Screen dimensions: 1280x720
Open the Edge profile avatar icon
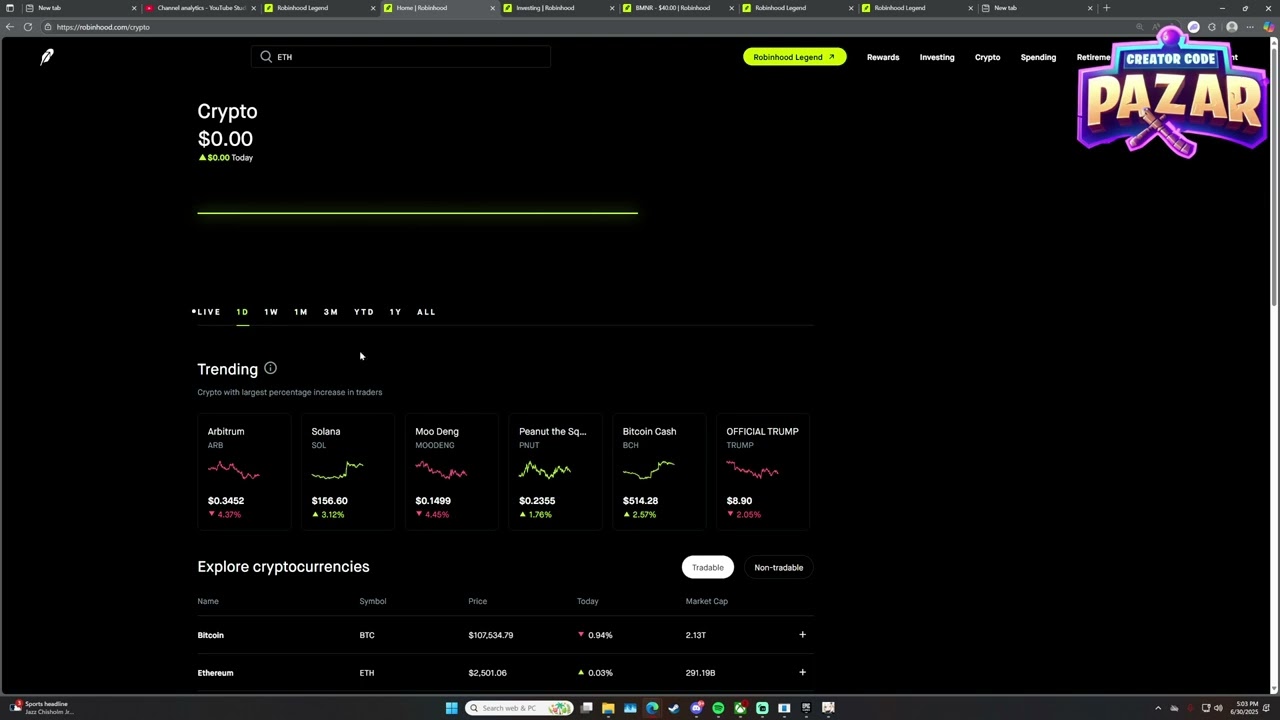[1232, 27]
